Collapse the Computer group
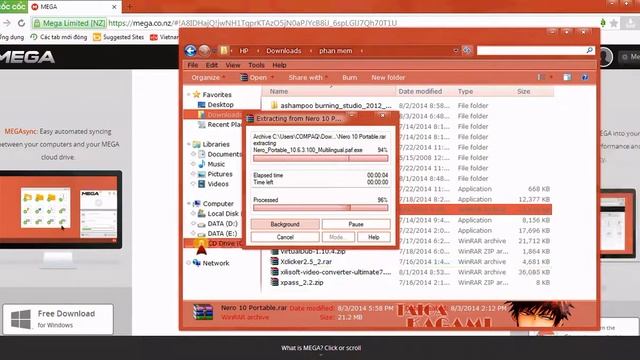This screenshot has width=640, height=360. (189, 203)
